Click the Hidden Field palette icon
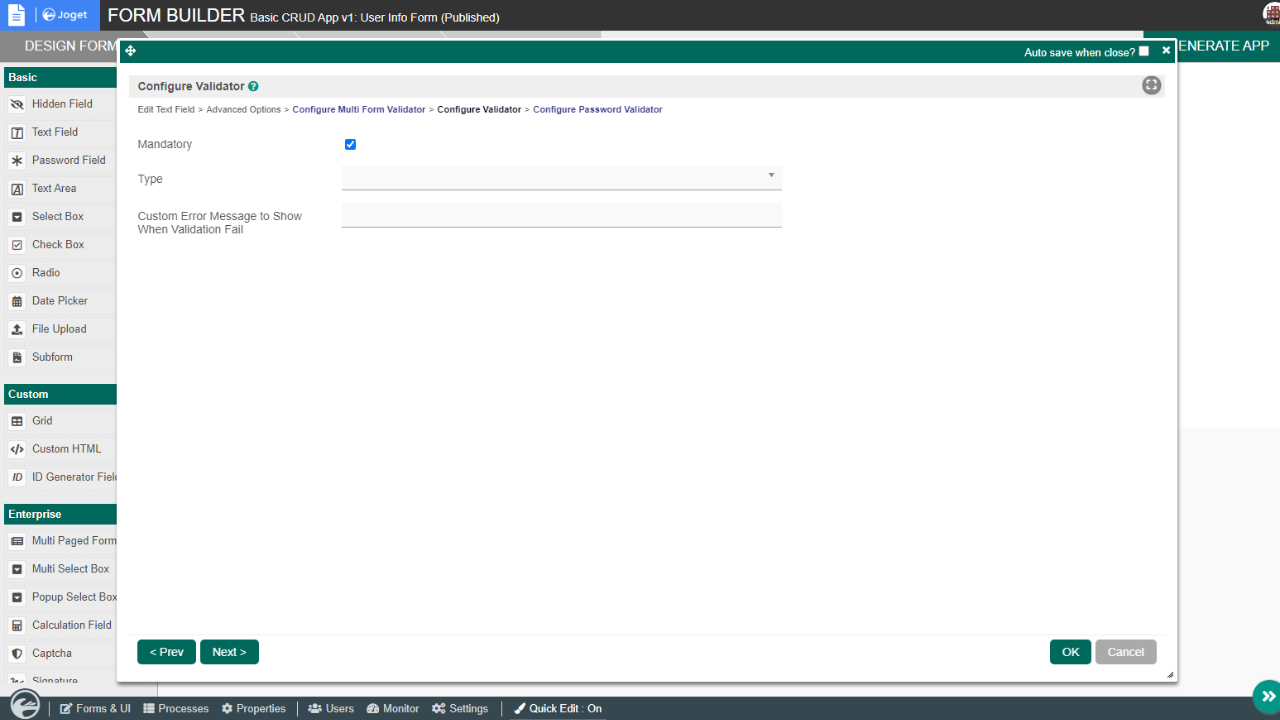This screenshot has width=1280, height=720. [17, 104]
